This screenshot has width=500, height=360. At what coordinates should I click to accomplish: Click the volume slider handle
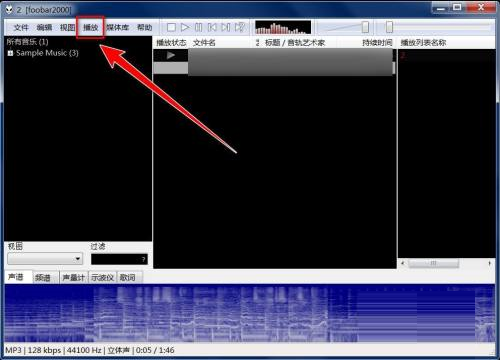pos(365,27)
